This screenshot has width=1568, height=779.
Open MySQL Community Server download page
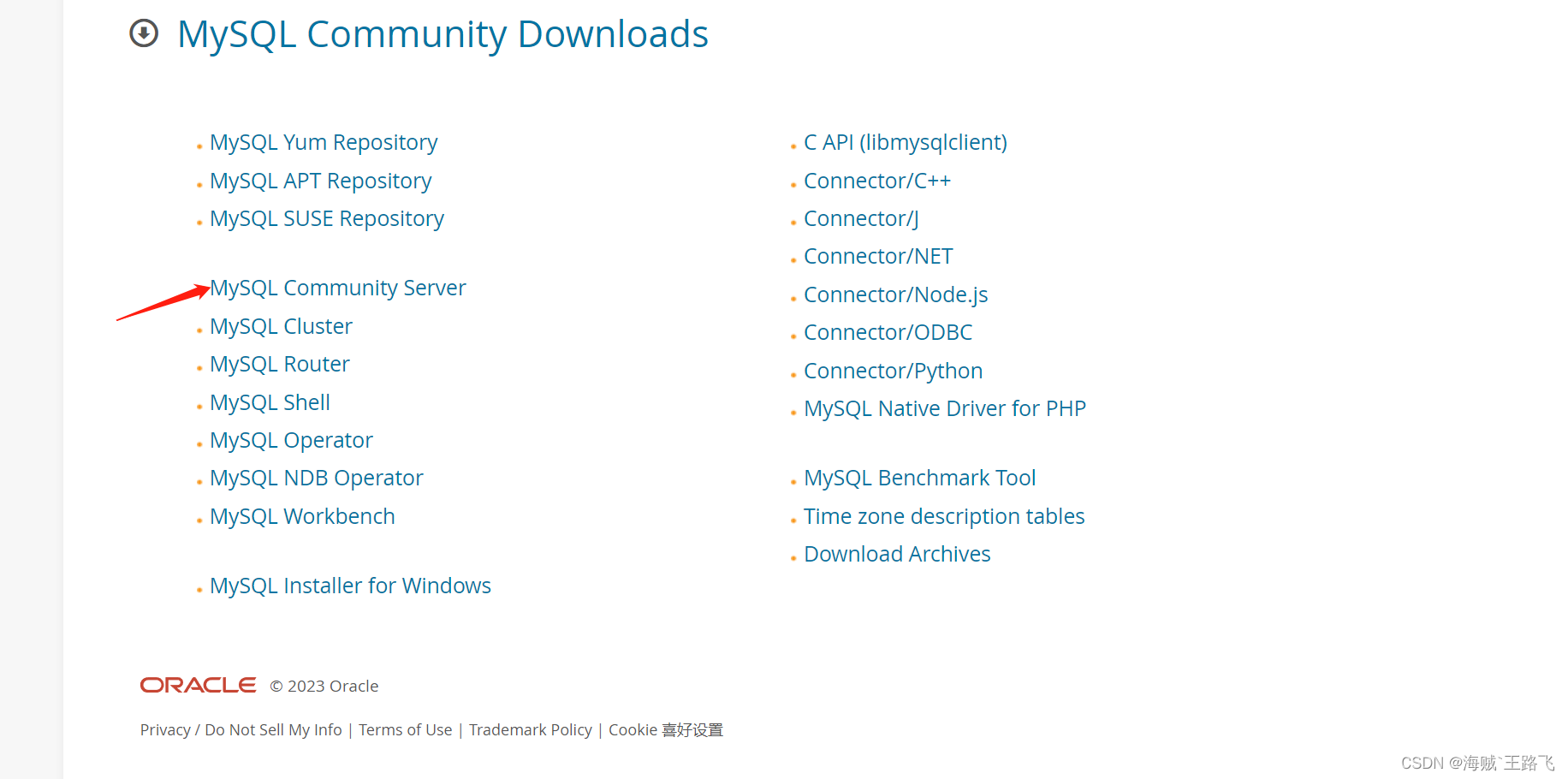(338, 288)
